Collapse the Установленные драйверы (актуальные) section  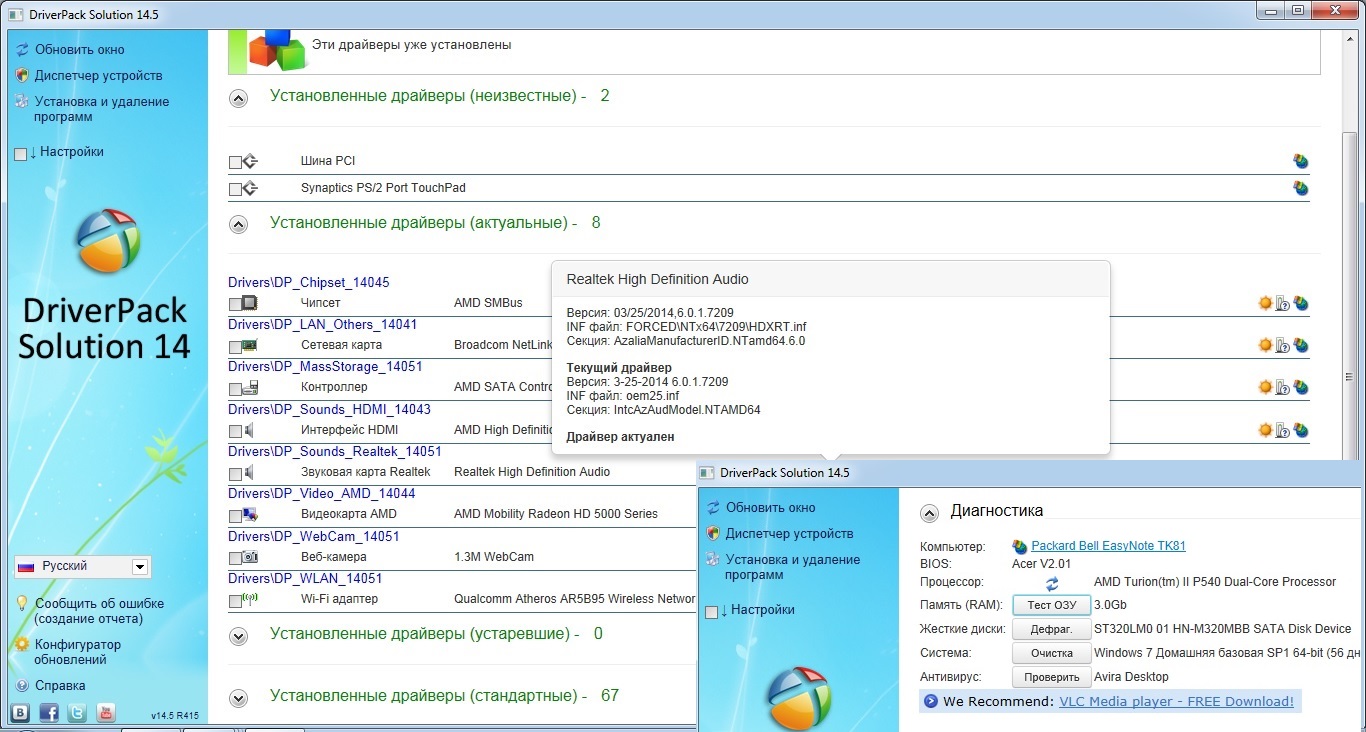pos(238,224)
